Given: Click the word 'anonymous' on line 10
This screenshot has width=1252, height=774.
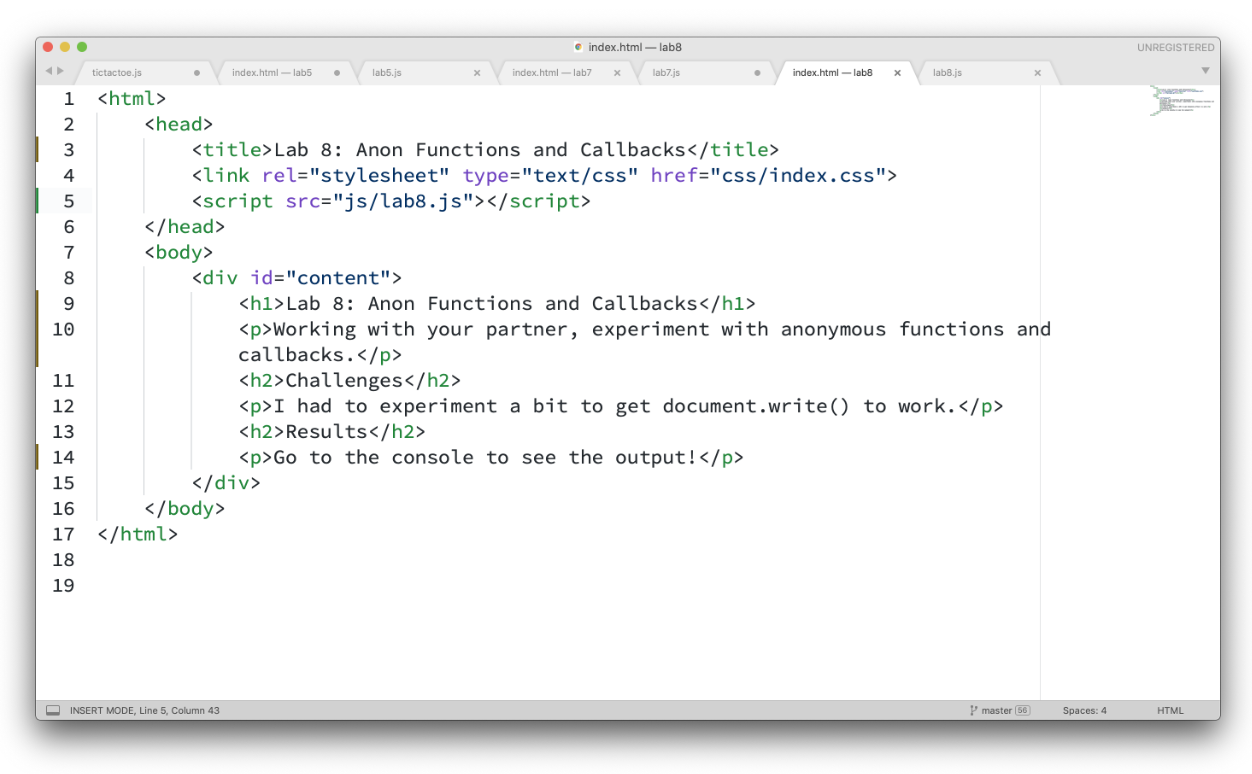Looking at the screenshot, I should click(833, 329).
